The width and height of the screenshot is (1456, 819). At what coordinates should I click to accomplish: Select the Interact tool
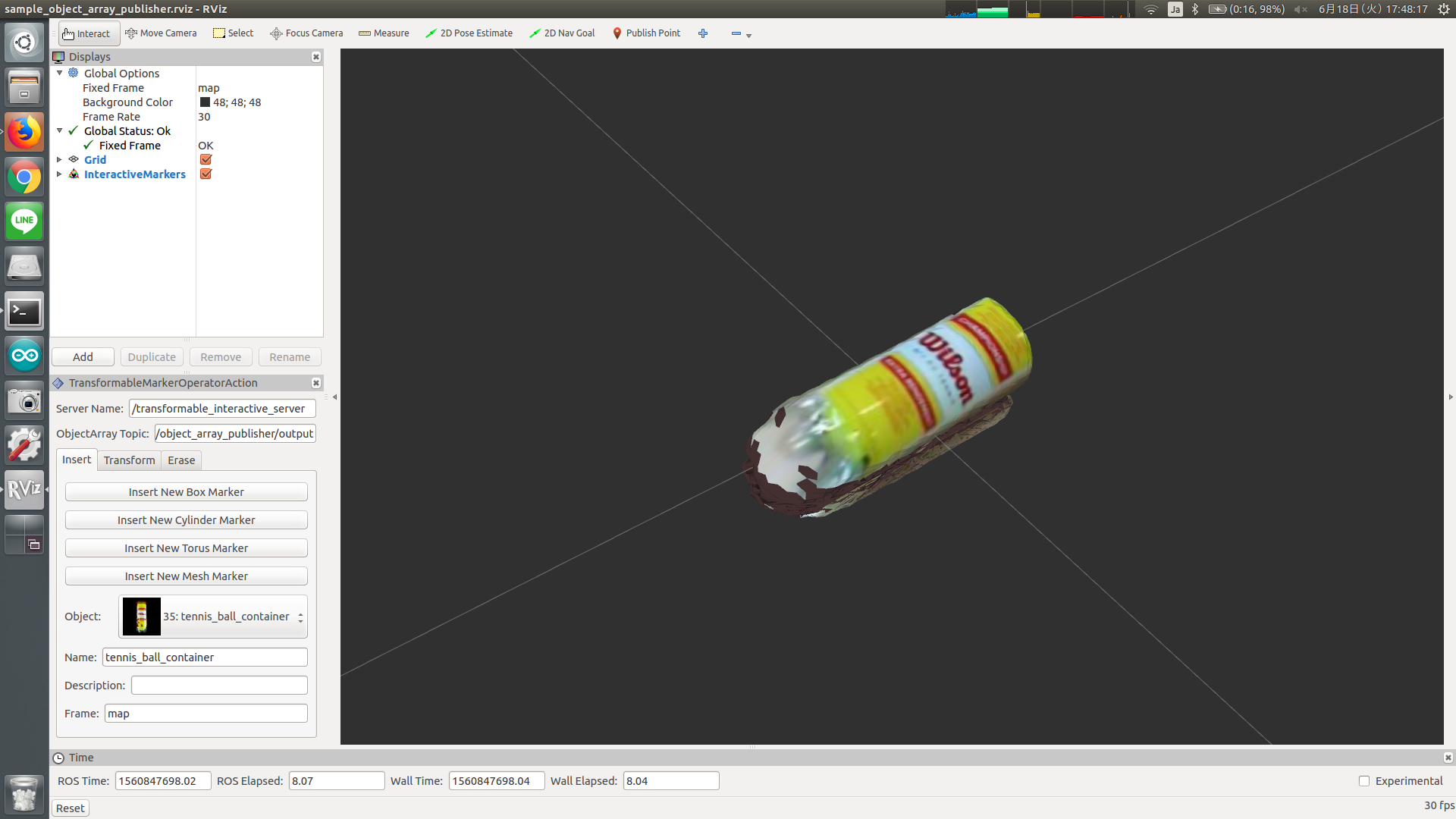pyautogui.click(x=87, y=33)
